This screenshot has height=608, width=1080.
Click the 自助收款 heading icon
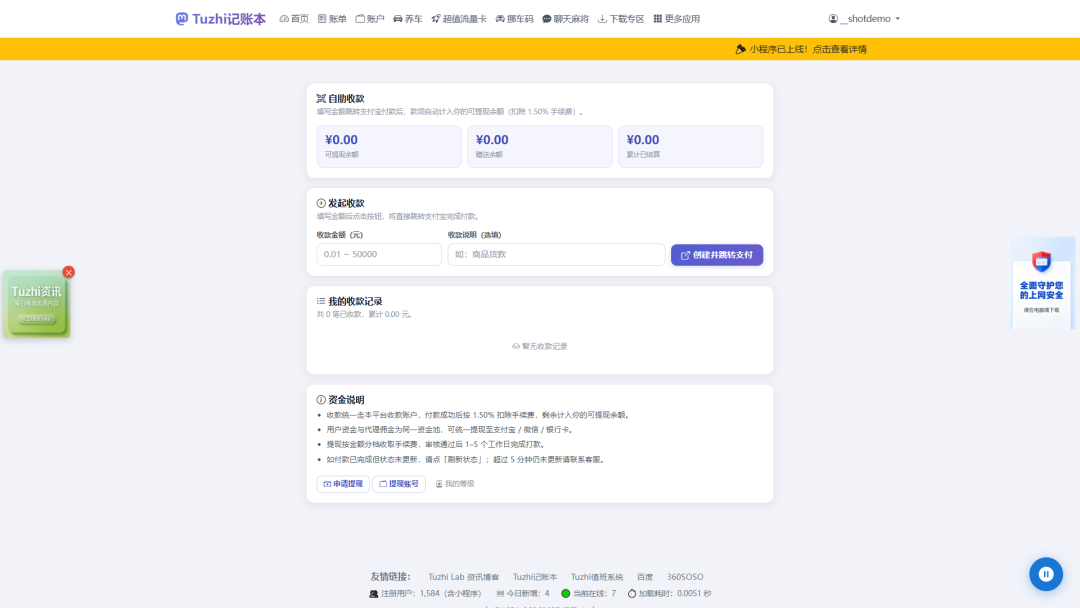[321, 98]
